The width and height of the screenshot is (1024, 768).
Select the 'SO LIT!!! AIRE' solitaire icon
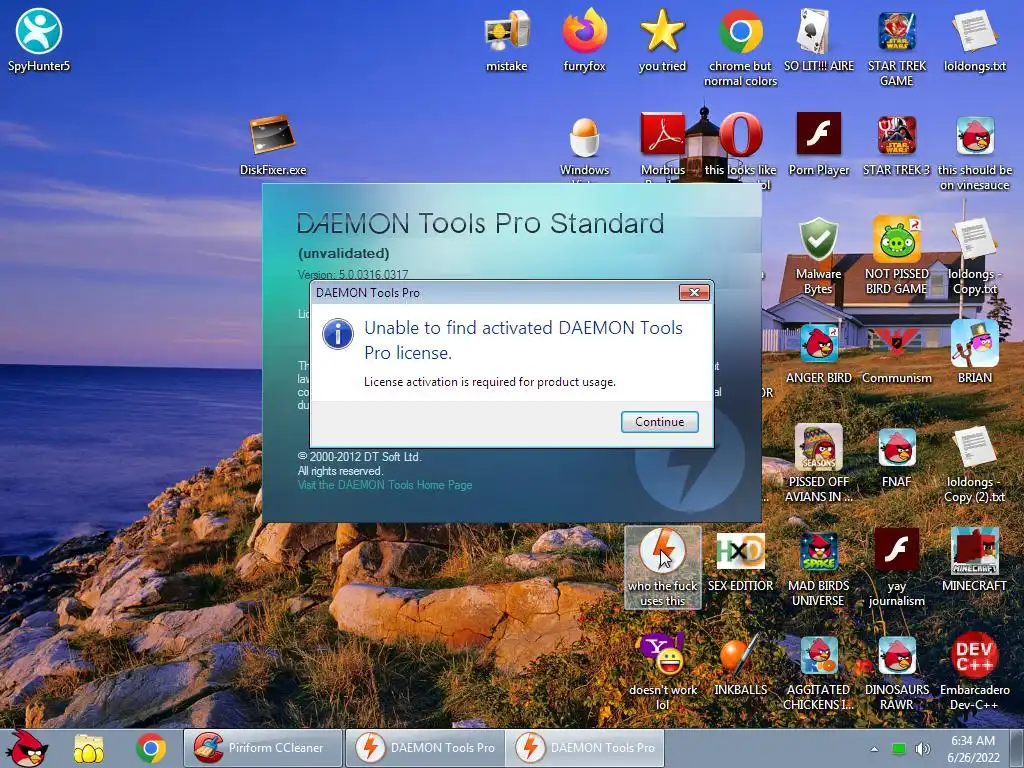pyautogui.click(x=819, y=39)
